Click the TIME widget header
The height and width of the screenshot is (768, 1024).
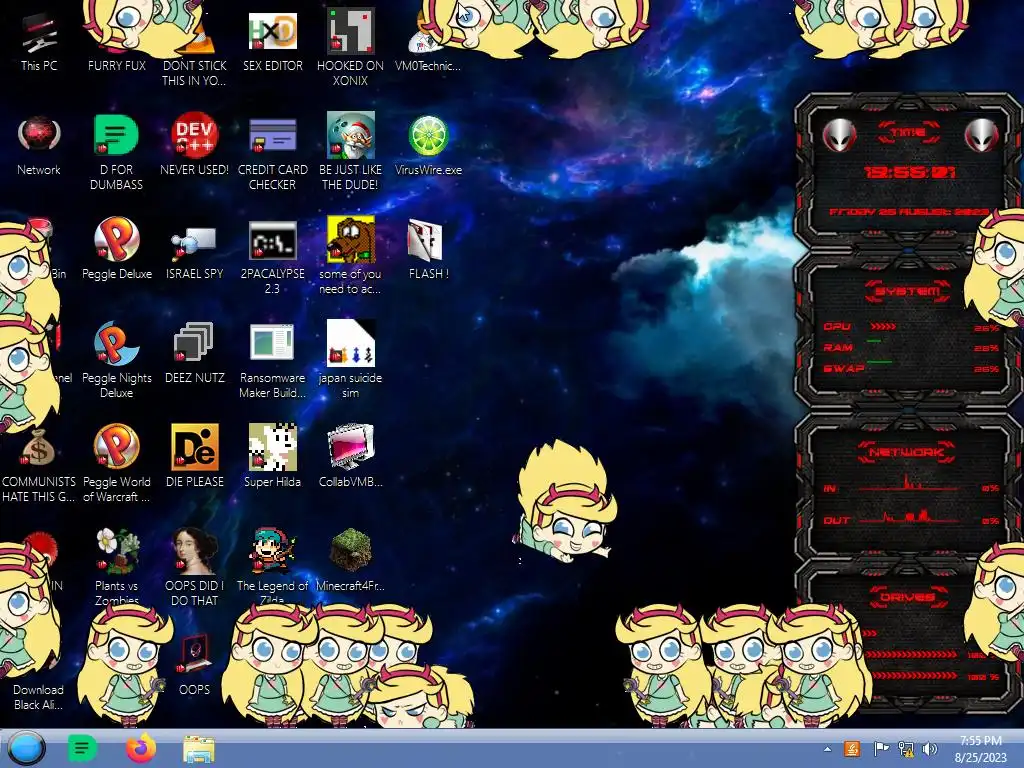tap(908, 133)
